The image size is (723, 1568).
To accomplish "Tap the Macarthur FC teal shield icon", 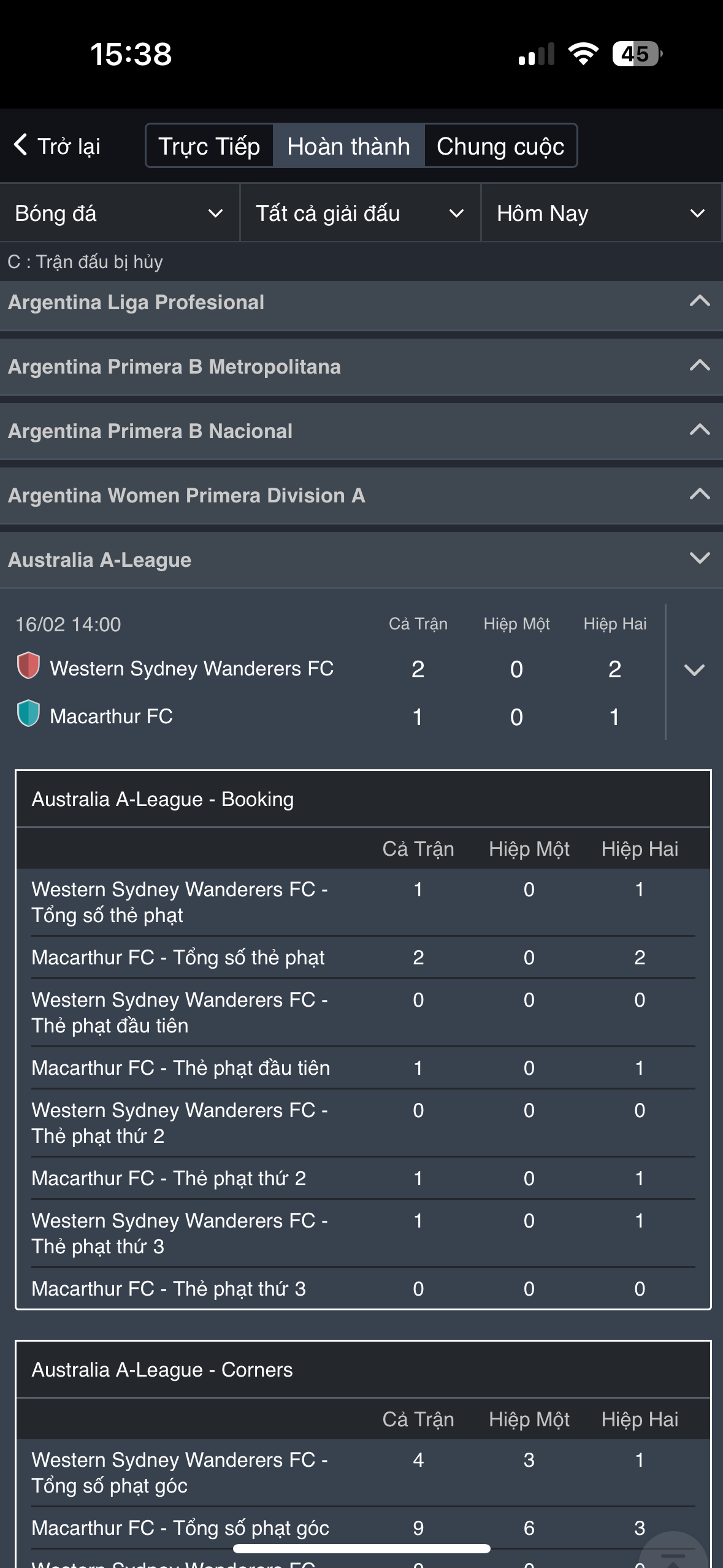I will (x=28, y=714).
